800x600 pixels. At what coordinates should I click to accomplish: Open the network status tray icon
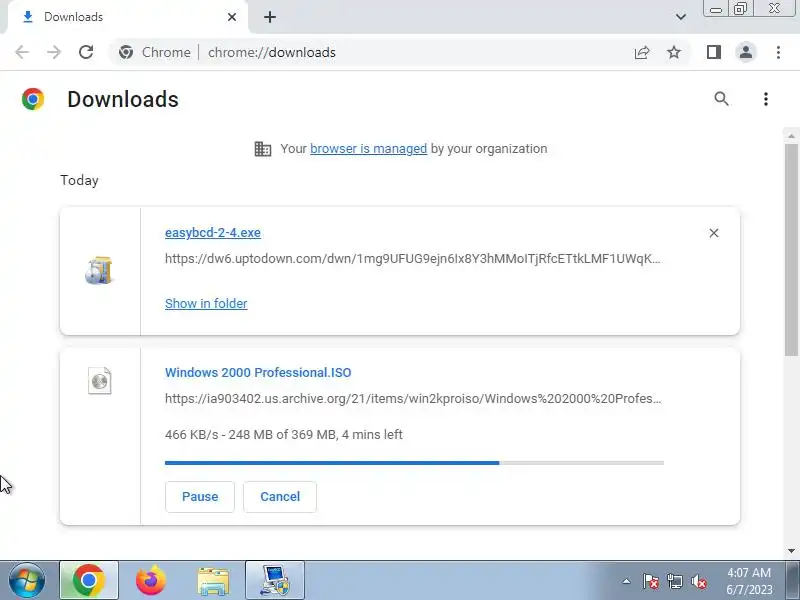pos(674,581)
